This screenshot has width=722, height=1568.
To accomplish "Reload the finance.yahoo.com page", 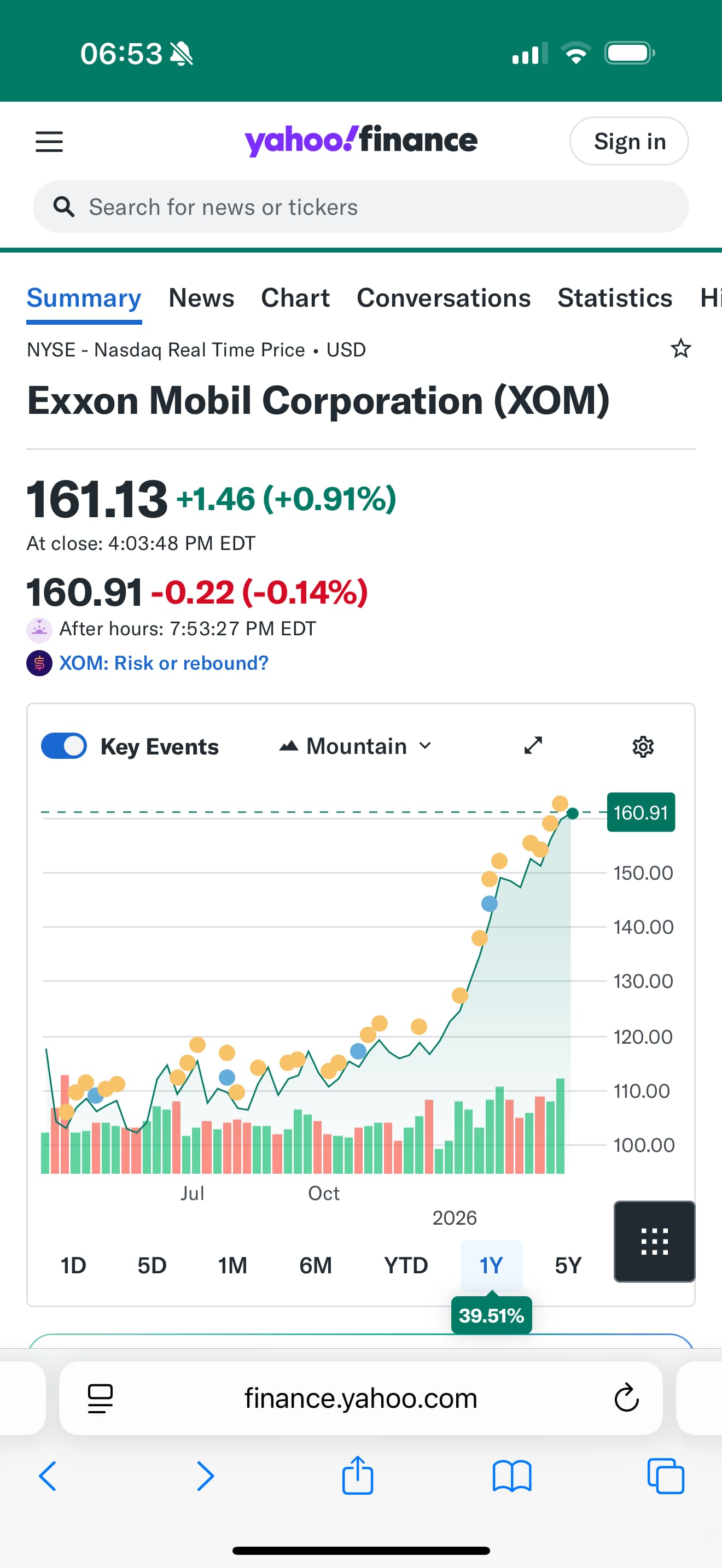I will [626, 1398].
